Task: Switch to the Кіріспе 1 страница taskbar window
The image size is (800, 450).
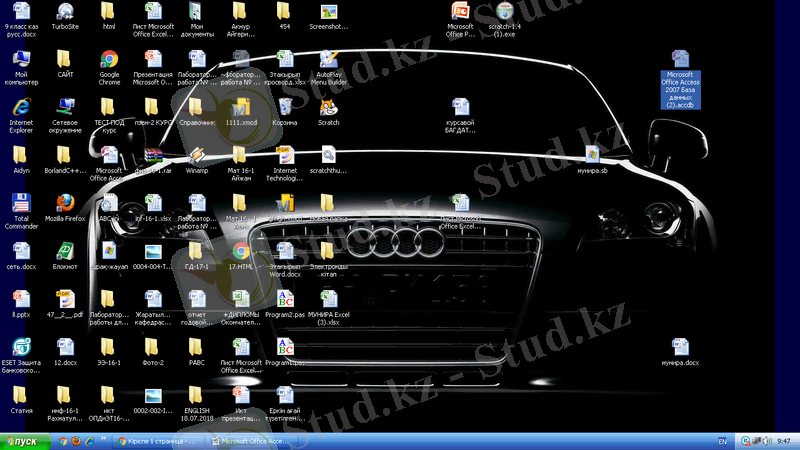Action: click(160, 440)
